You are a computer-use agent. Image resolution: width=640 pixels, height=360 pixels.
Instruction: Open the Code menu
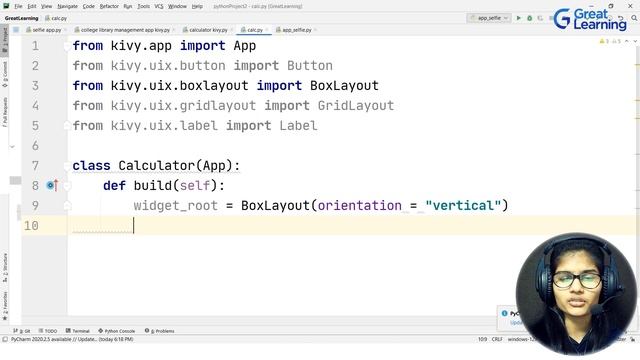(x=89, y=6)
